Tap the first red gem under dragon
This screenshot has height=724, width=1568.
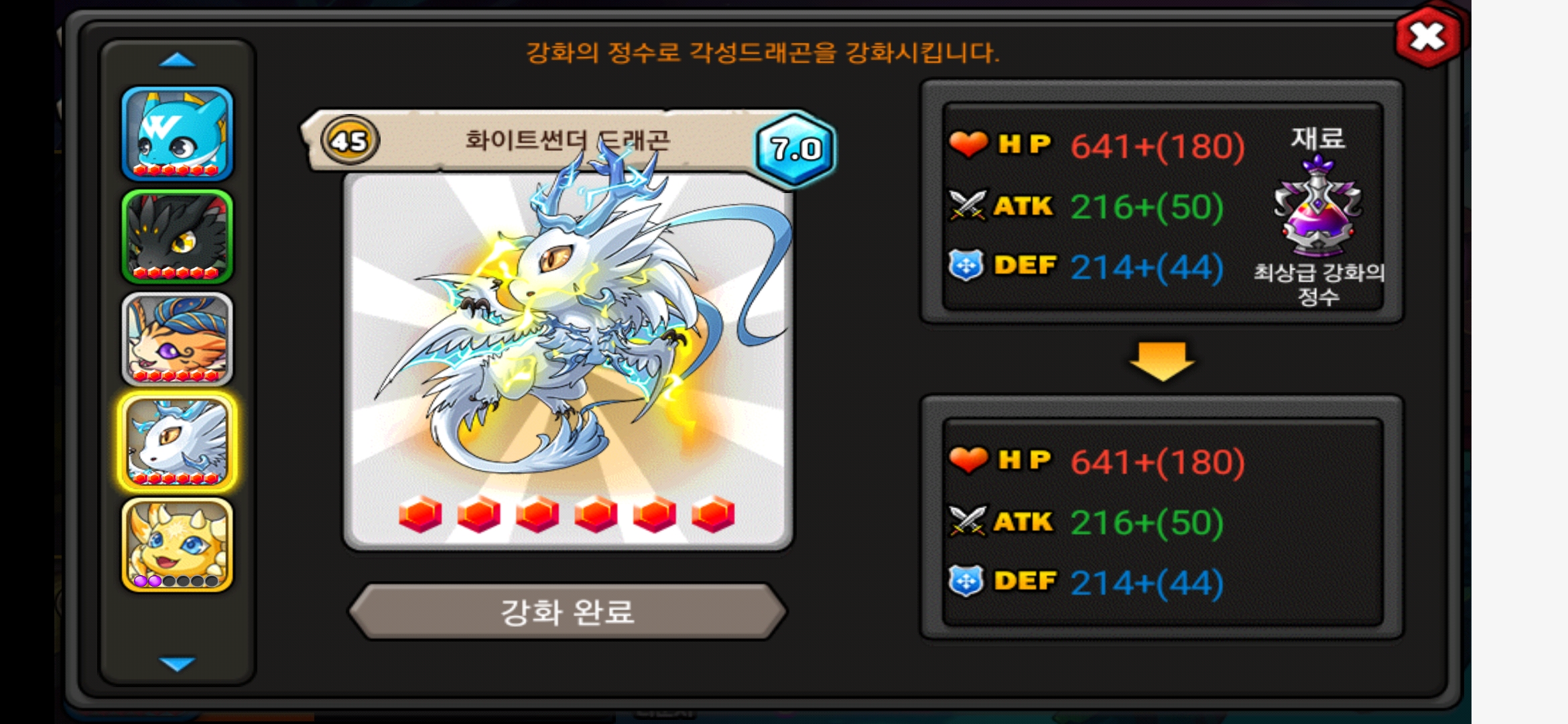[420, 514]
